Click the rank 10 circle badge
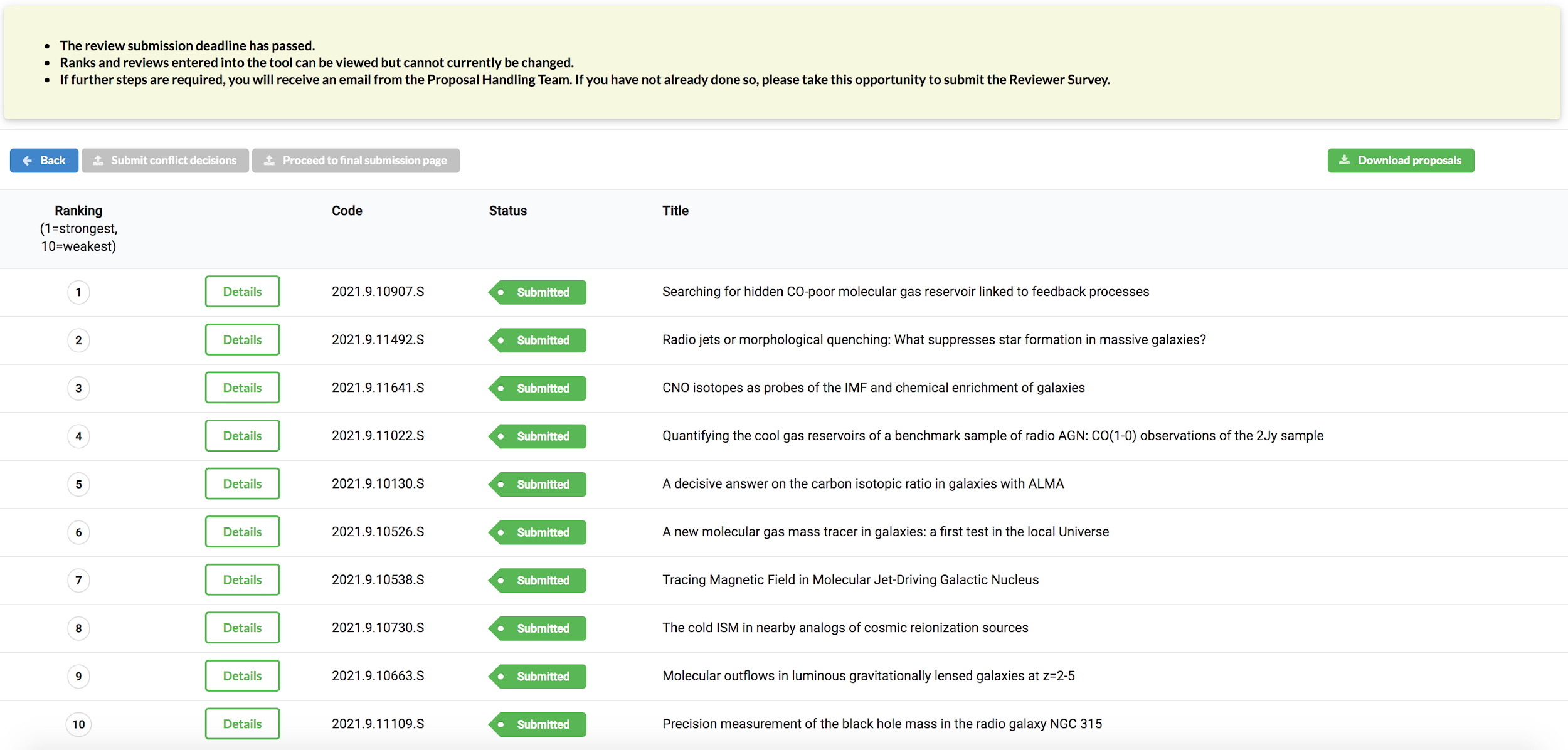The width and height of the screenshot is (1568, 750). click(x=78, y=724)
